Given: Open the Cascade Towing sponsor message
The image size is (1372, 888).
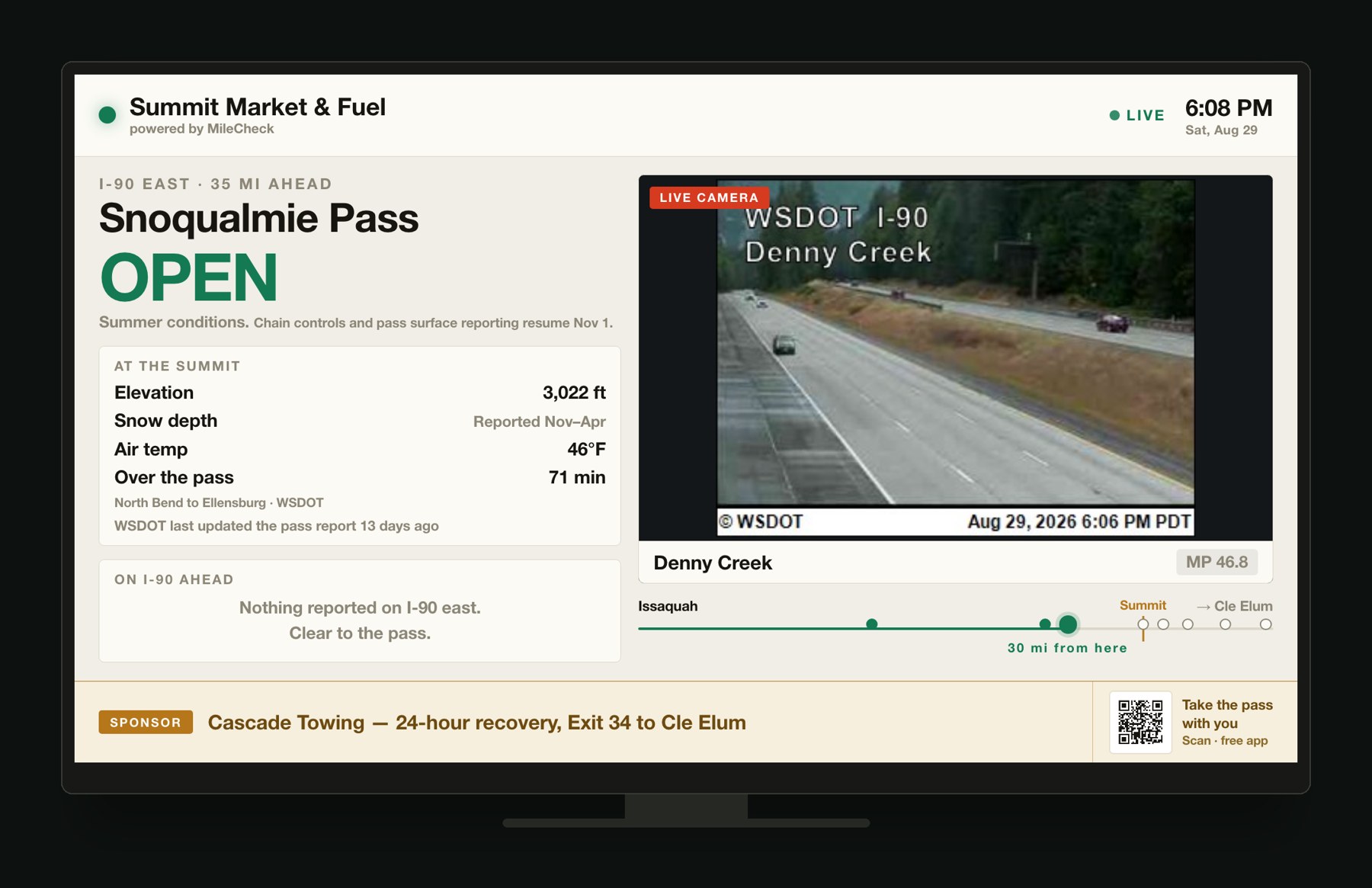Looking at the screenshot, I should pos(476,722).
